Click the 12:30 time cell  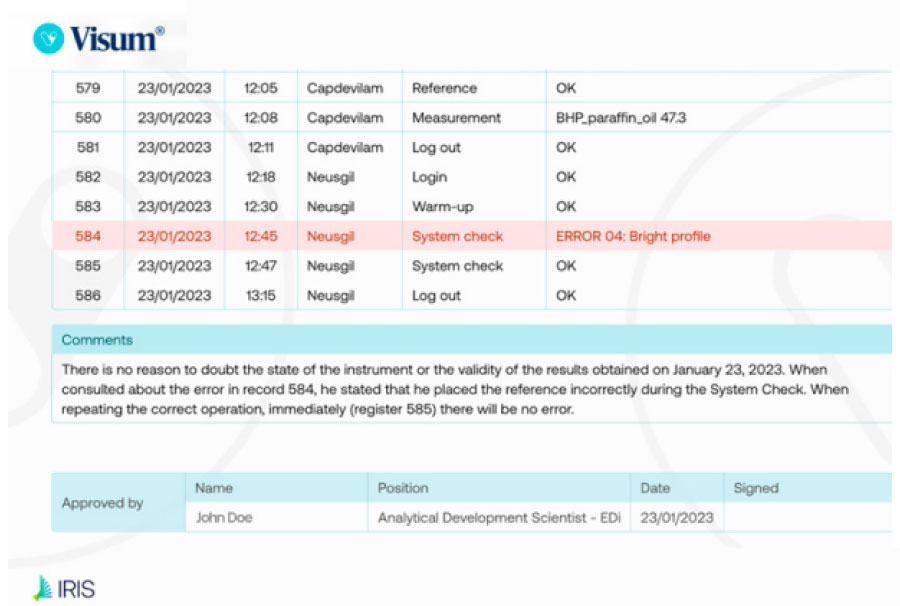click(x=261, y=207)
